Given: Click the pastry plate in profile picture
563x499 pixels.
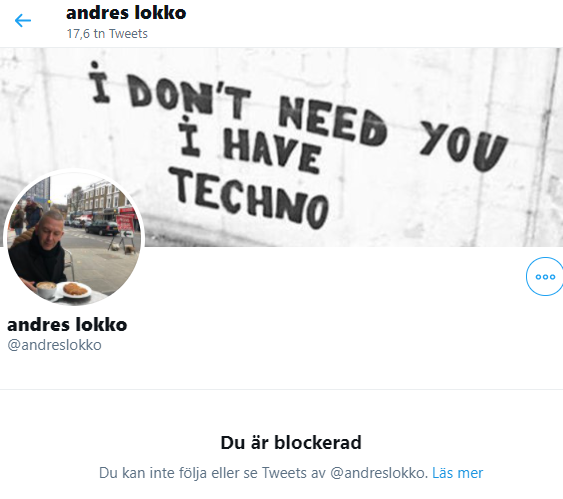Looking at the screenshot, I should tap(74, 289).
